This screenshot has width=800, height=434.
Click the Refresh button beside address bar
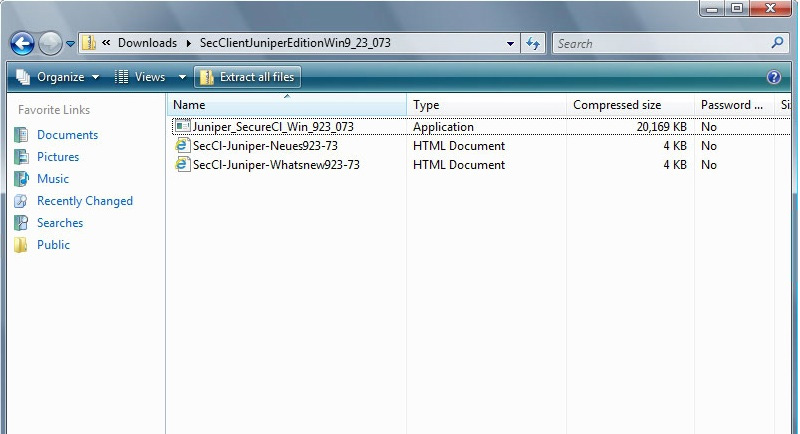pyautogui.click(x=533, y=43)
